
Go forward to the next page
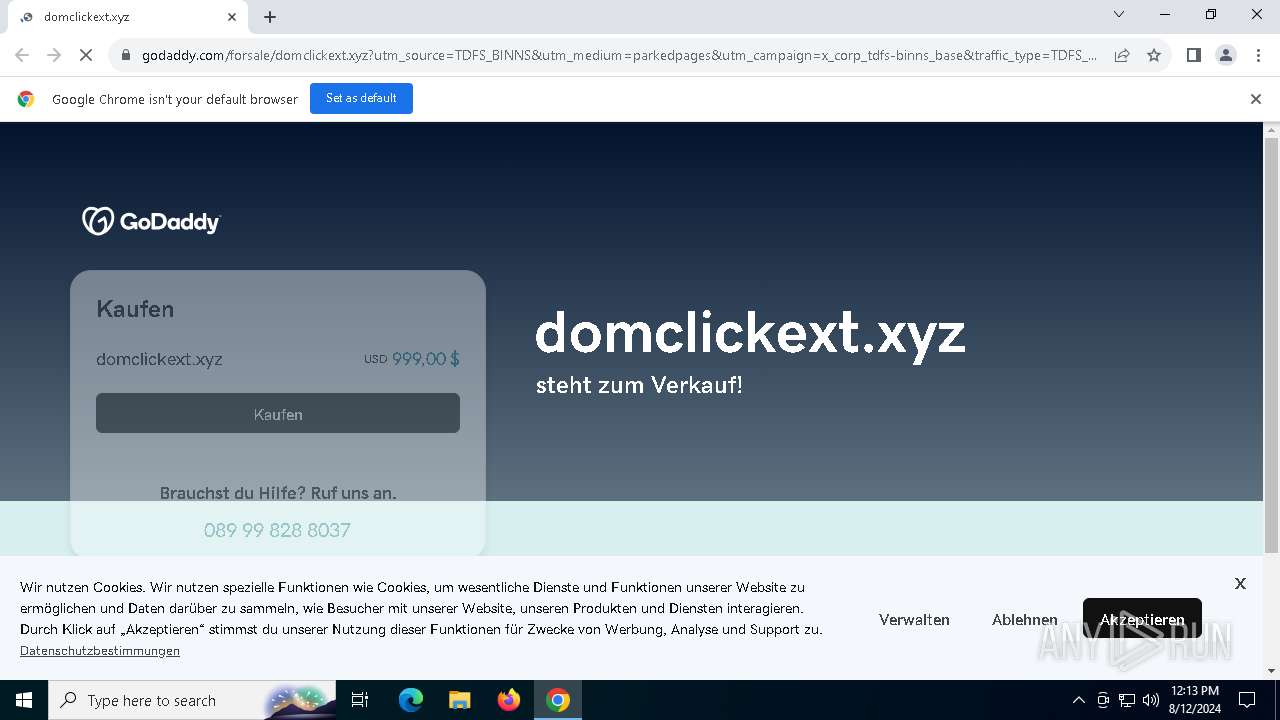(x=54, y=55)
